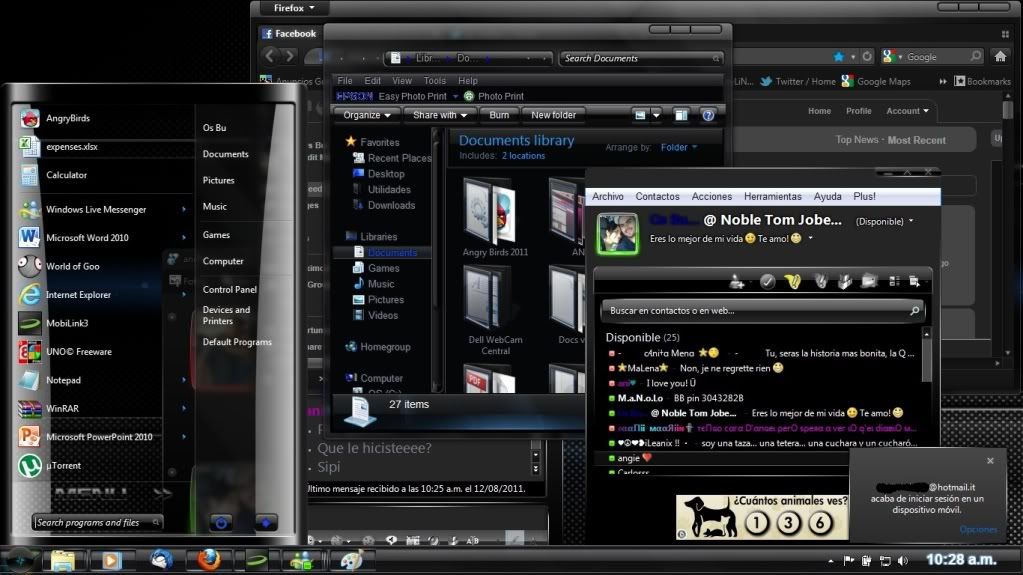Open the Facebook Account dropdown
The image size is (1023, 575).
[907, 111]
